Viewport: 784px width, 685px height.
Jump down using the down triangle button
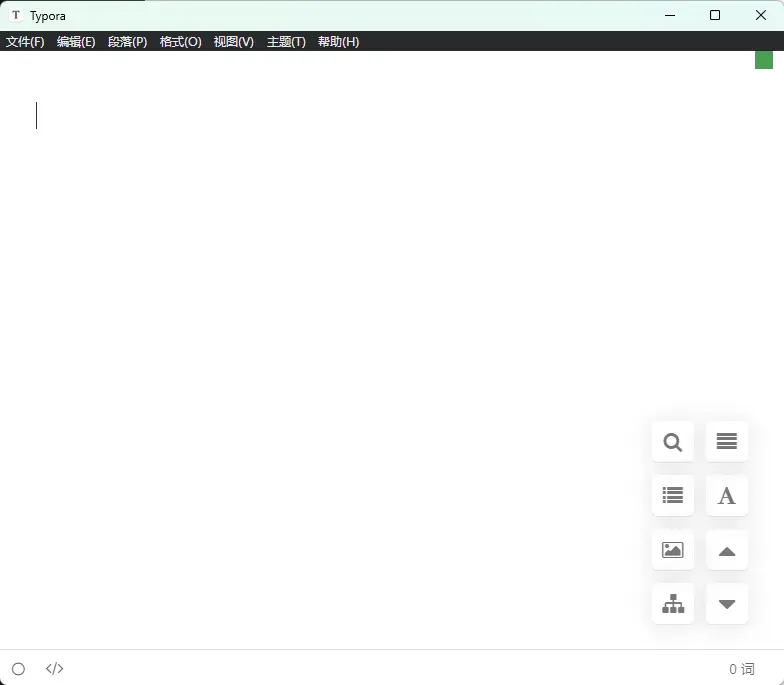(726, 604)
